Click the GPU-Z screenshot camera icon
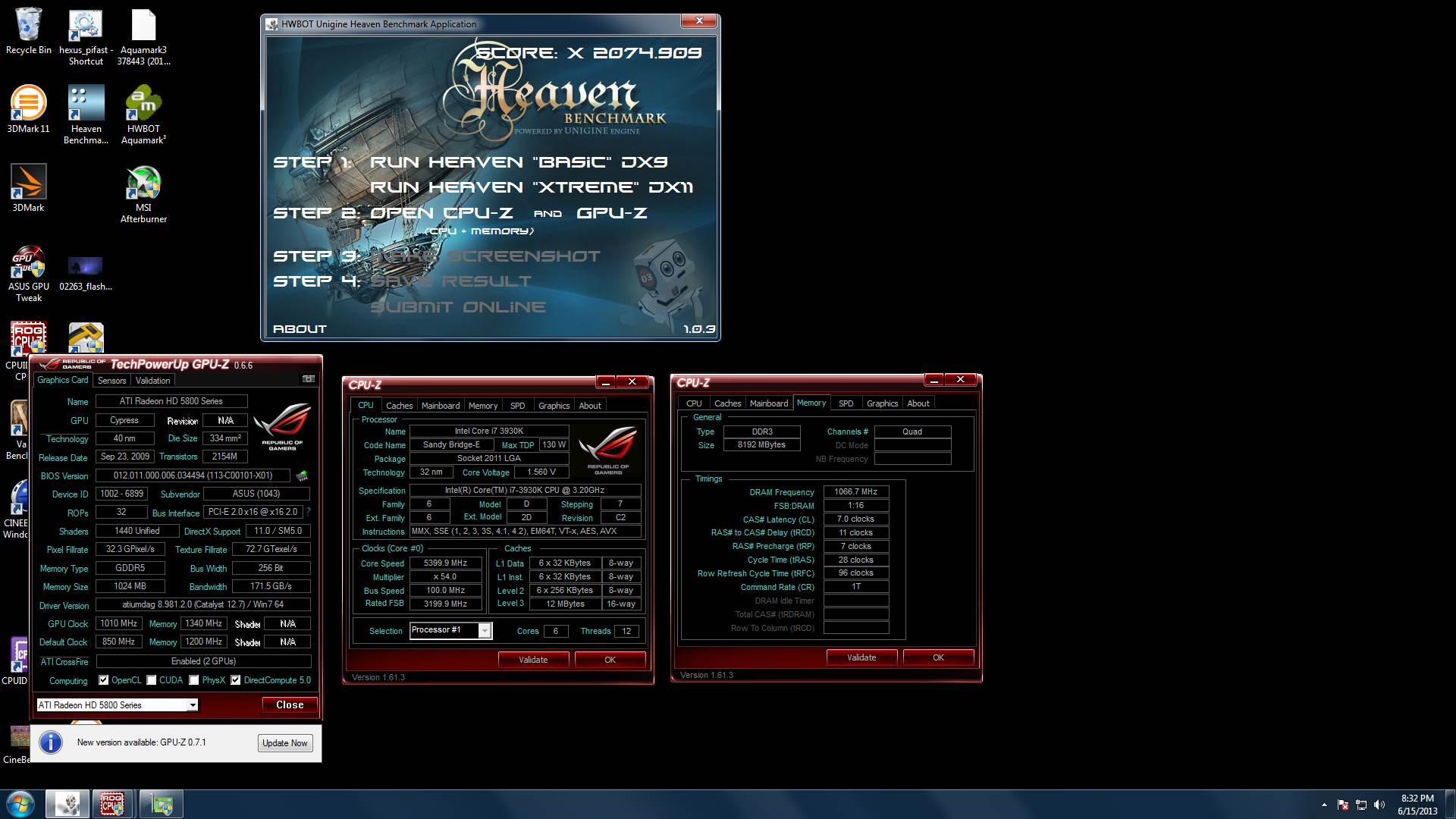This screenshot has height=819, width=1456. click(309, 379)
